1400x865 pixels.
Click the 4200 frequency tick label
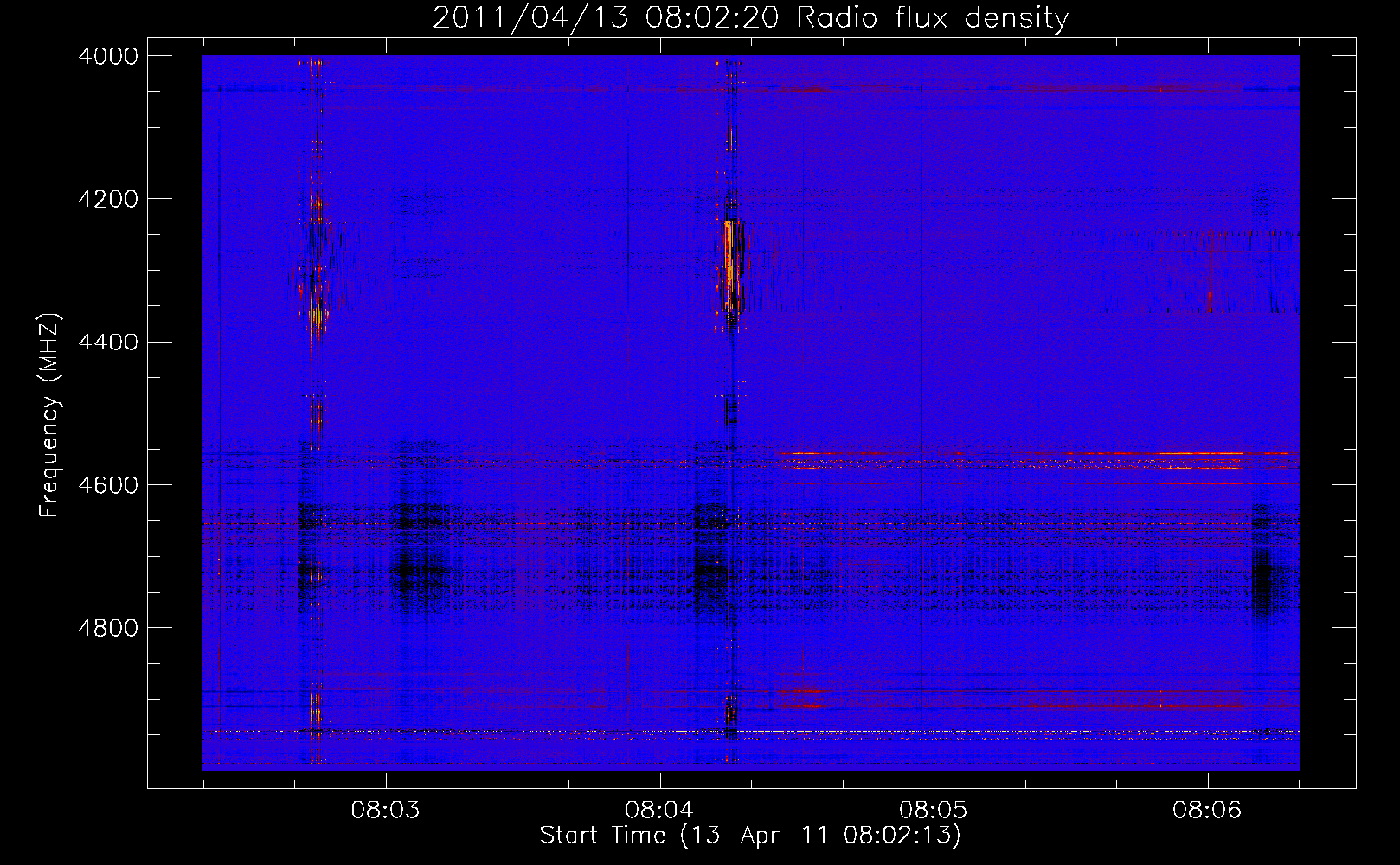[x=108, y=199]
